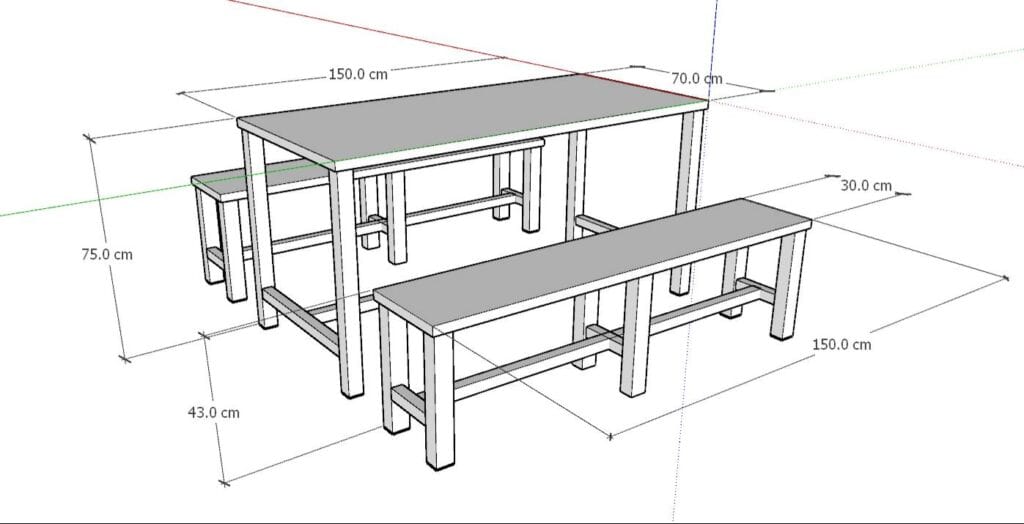
Task: Select the solid red axis line
Action: [400, 40]
